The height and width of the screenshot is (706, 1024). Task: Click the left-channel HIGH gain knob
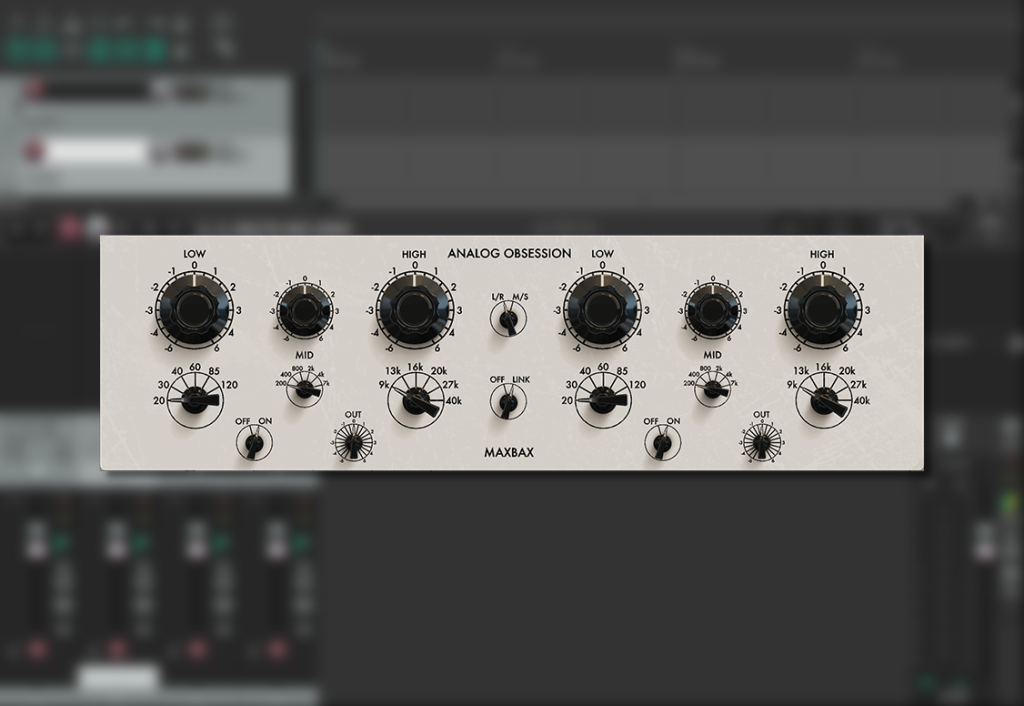point(415,310)
